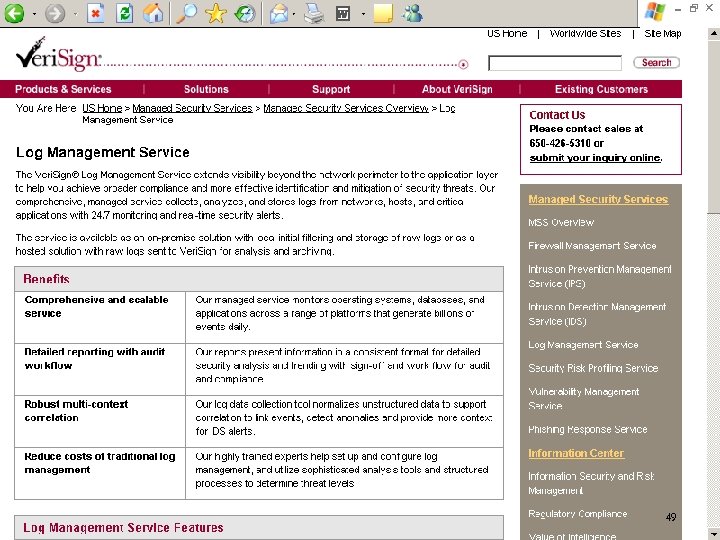720x540 pixels.
Task: Open Managed Security Services sidebar heading
Action: [x=598, y=199]
